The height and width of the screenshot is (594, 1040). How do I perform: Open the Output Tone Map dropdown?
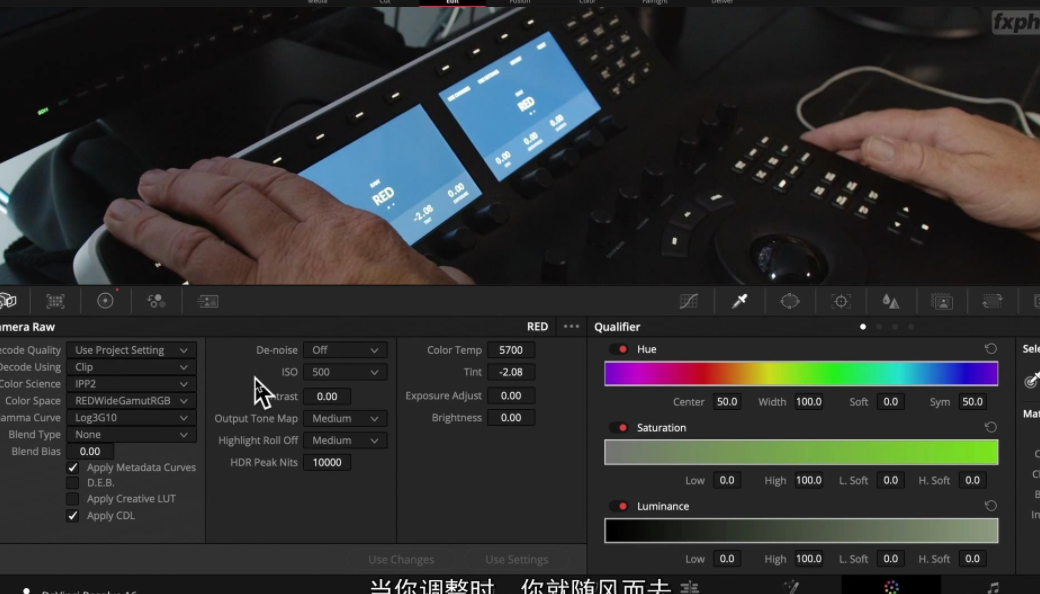(345, 418)
